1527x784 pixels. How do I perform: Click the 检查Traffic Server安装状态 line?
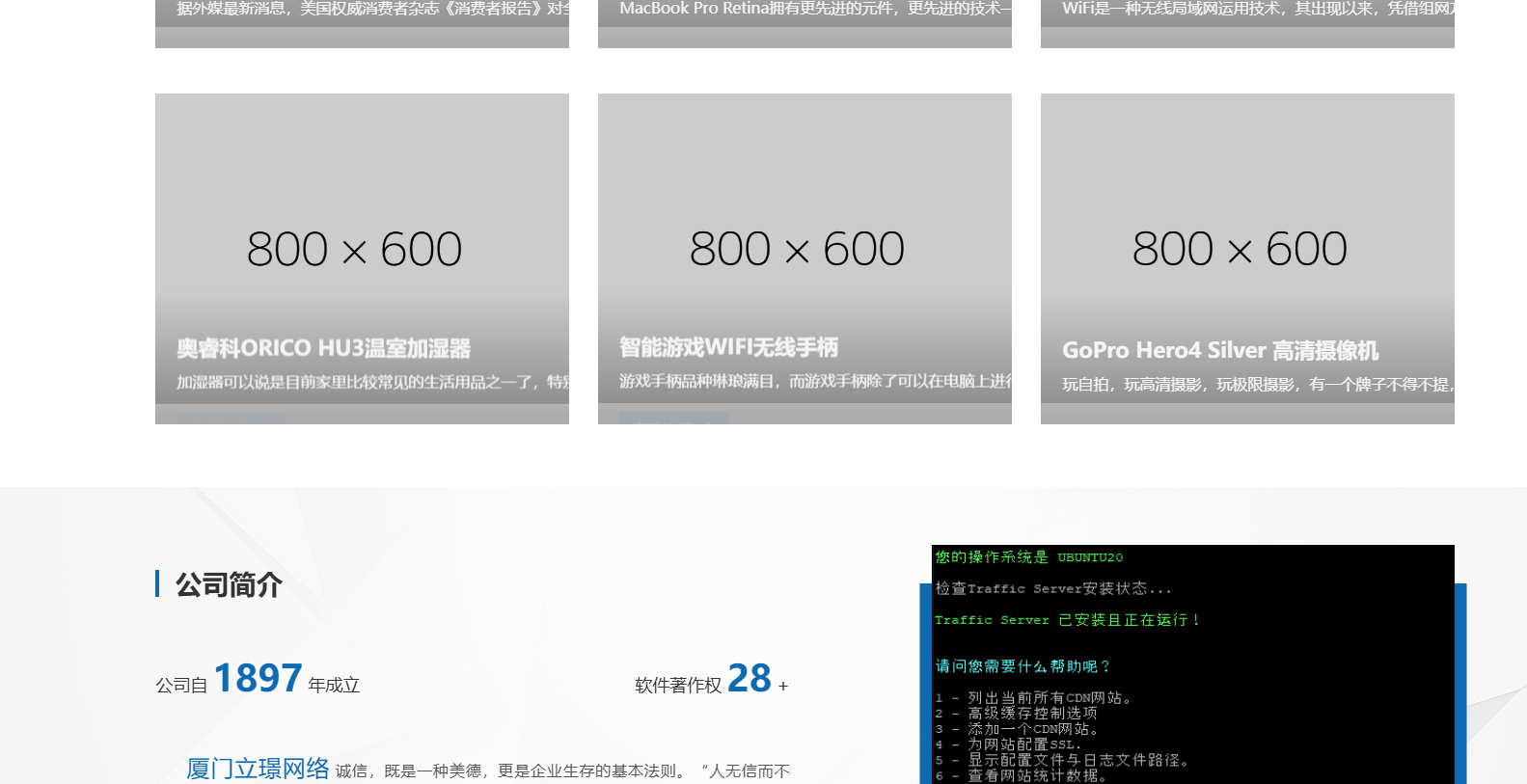point(1053,588)
